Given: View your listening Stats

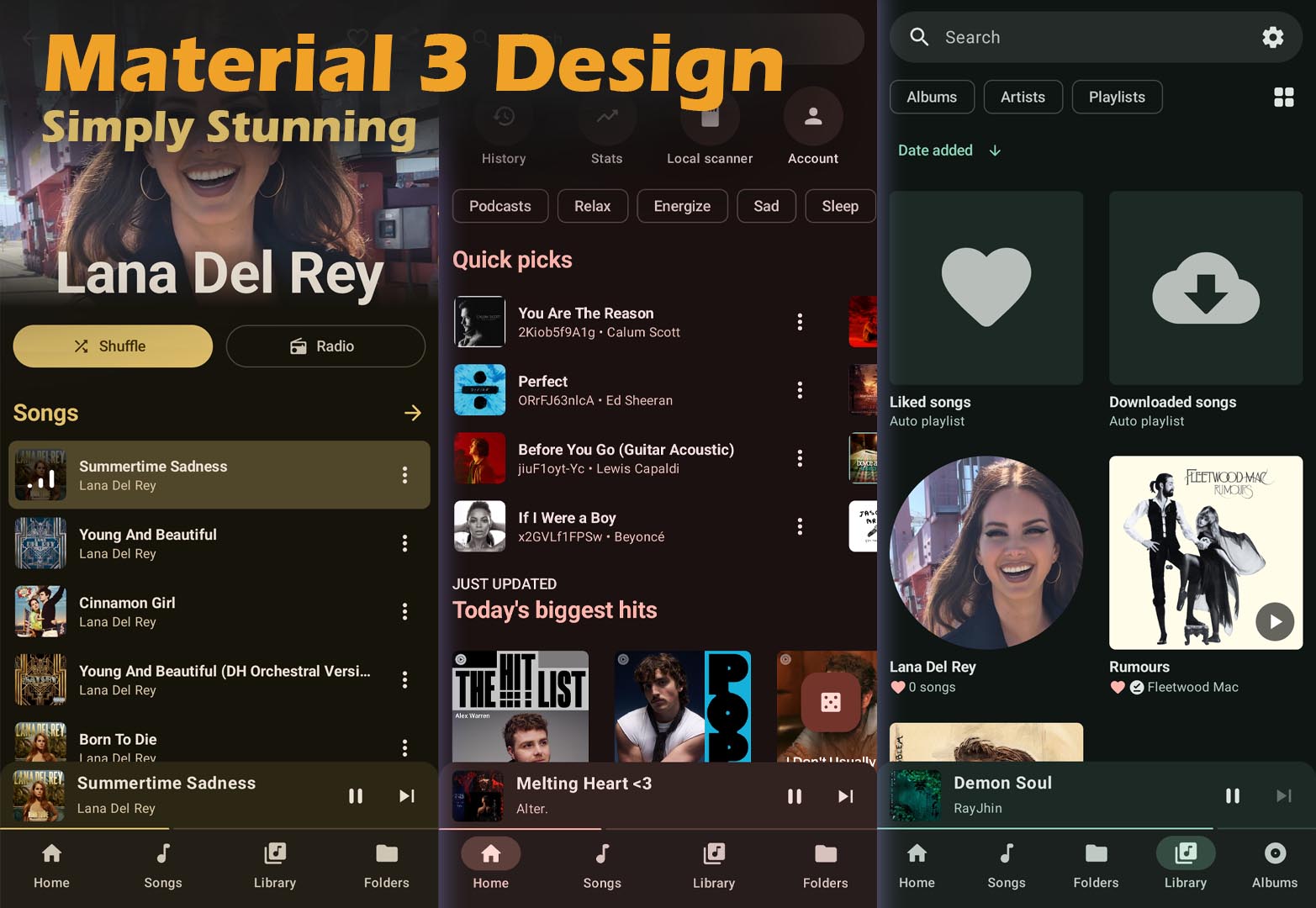Looking at the screenshot, I should [x=606, y=130].
